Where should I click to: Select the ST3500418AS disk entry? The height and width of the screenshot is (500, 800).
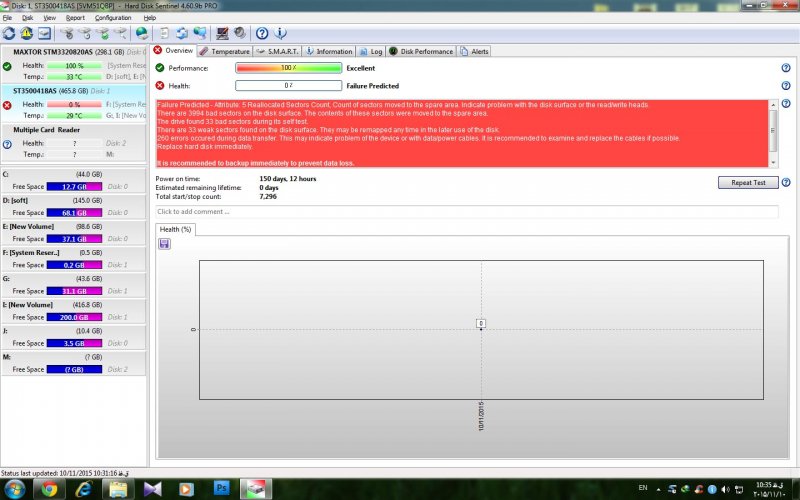(73, 103)
